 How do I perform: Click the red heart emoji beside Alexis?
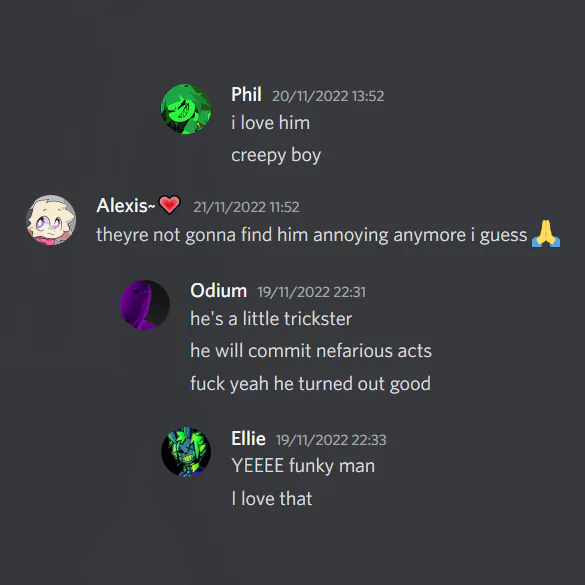click(169, 204)
